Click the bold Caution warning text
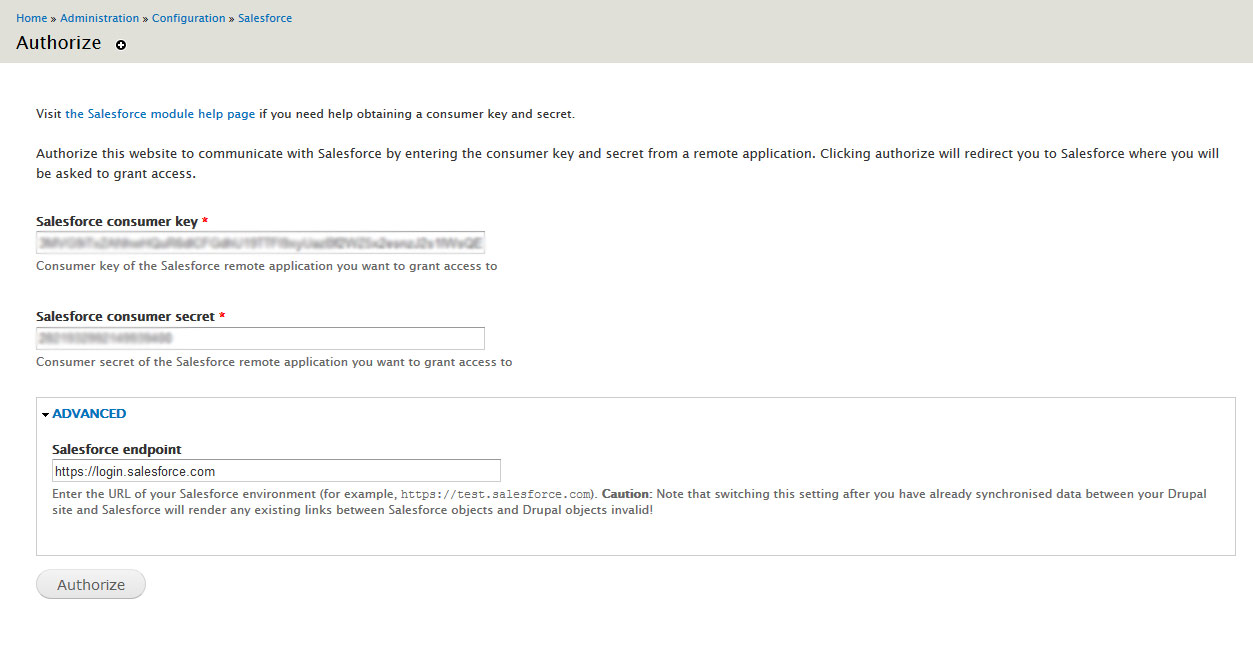The width and height of the screenshot is (1253, 655). [x=626, y=494]
